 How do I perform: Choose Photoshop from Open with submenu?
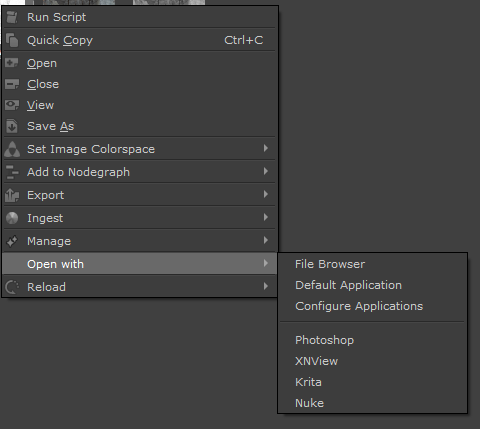coord(324,340)
